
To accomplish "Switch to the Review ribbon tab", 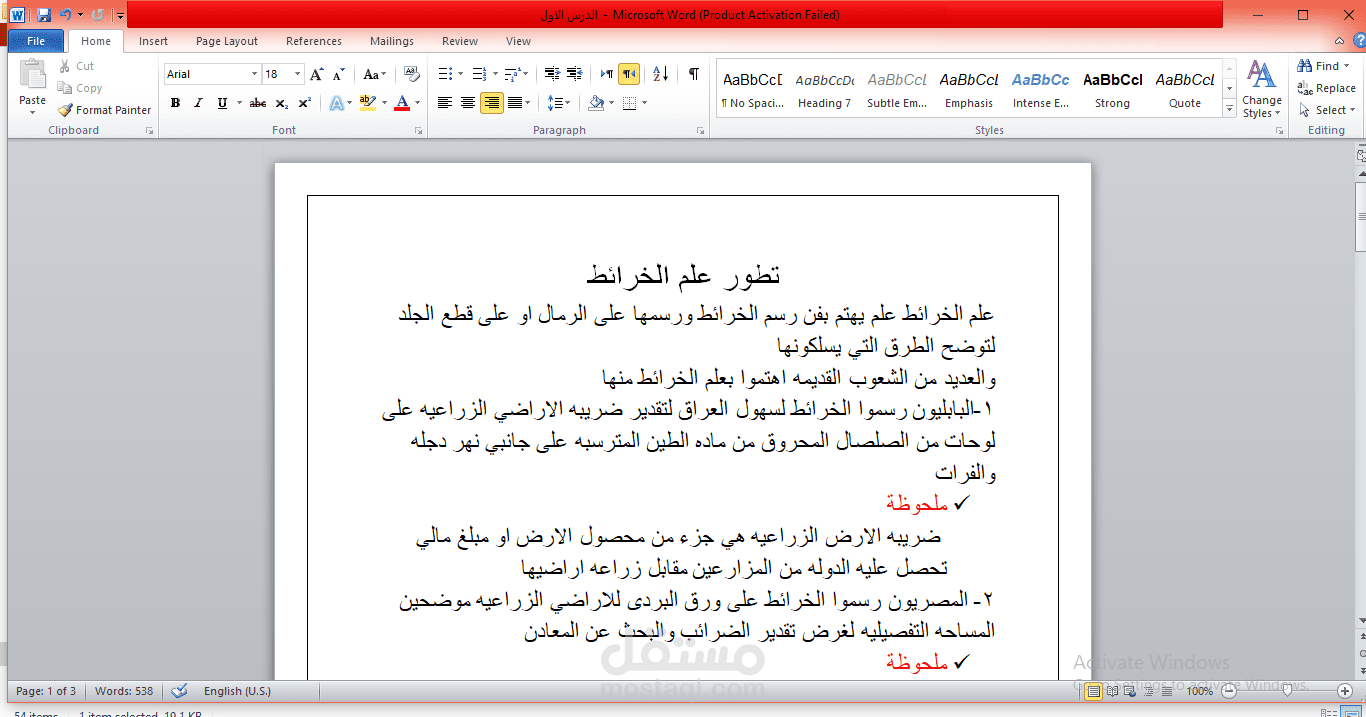I will (459, 41).
